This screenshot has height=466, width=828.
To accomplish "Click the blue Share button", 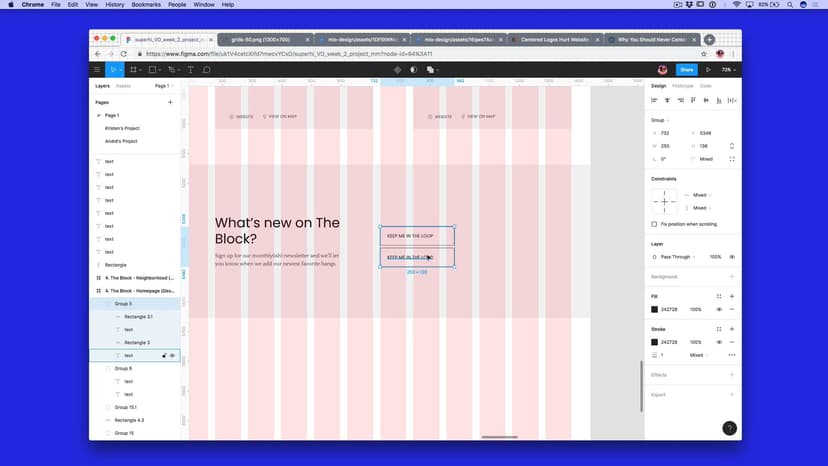I will pos(686,70).
